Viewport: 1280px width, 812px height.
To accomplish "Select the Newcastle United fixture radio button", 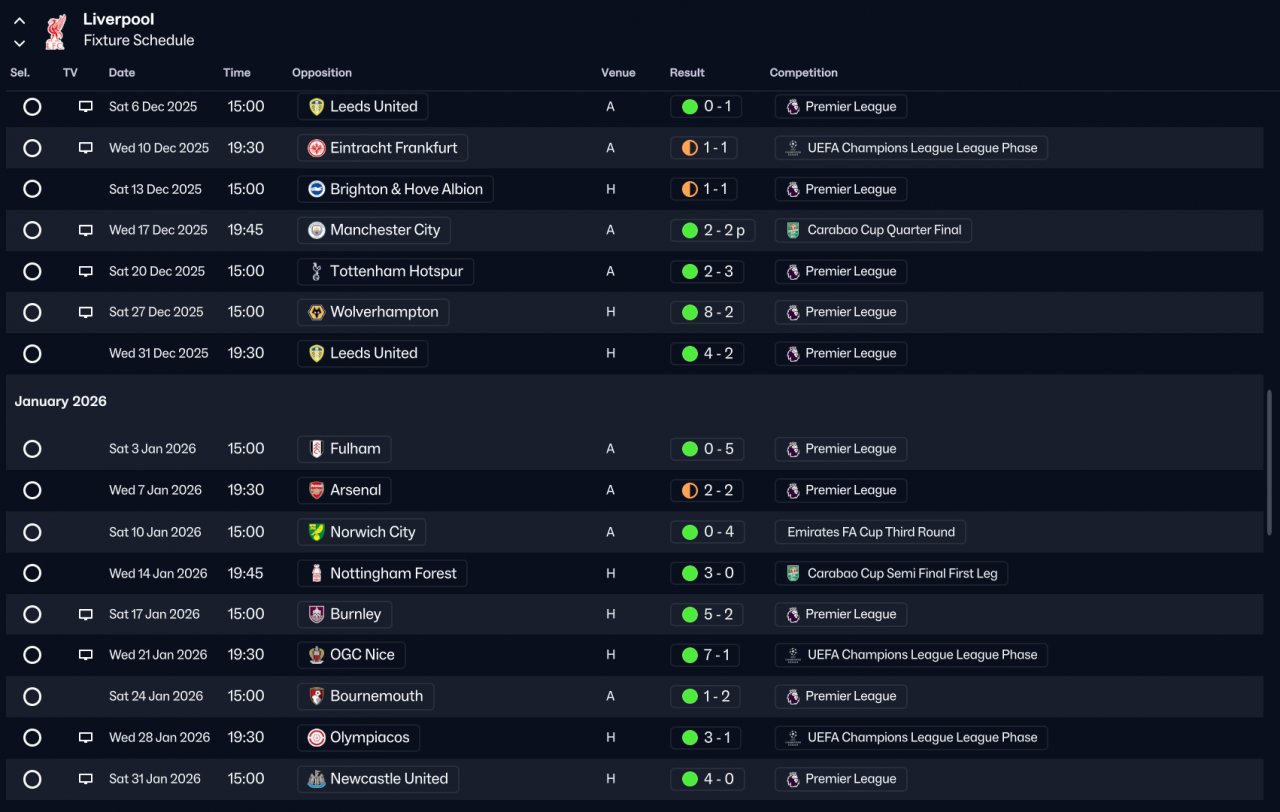I will tap(32, 779).
